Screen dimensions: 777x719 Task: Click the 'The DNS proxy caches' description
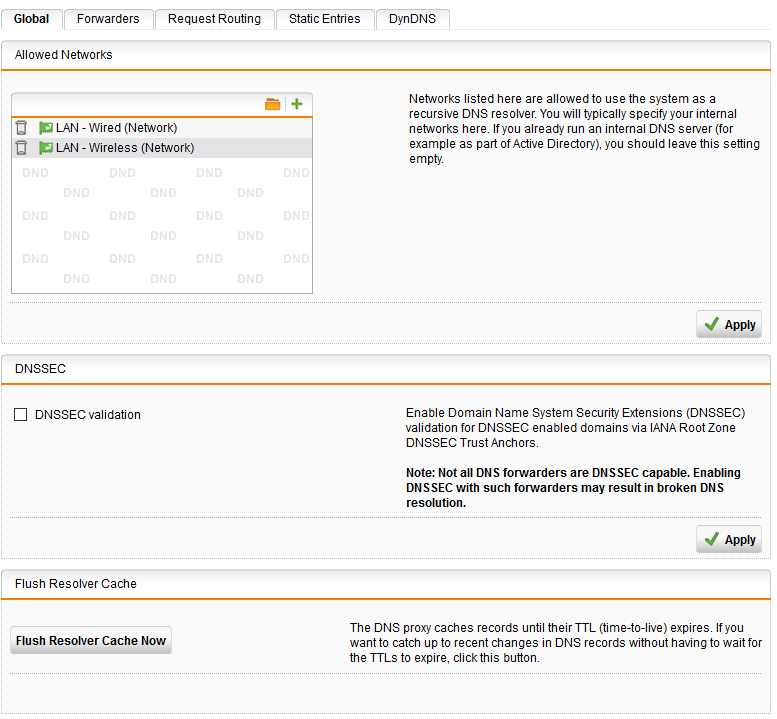555,643
